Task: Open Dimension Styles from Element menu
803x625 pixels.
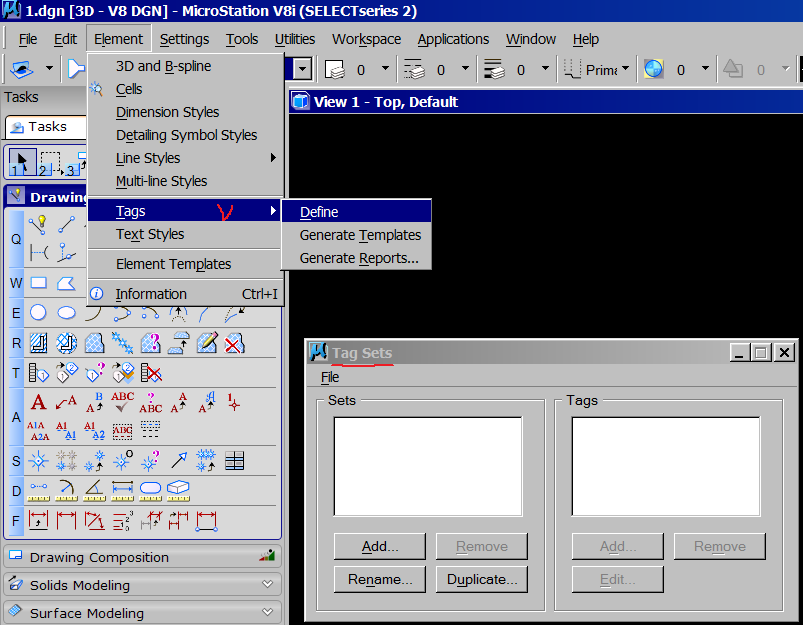Action: coord(184,112)
